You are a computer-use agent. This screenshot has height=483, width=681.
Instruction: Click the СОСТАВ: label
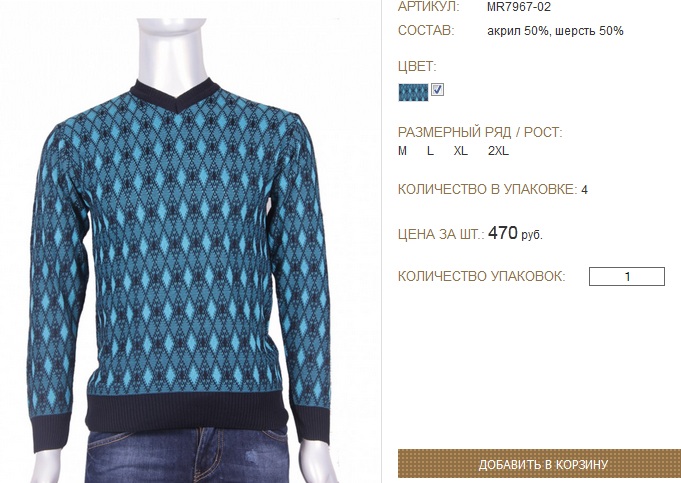click(x=426, y=31)
